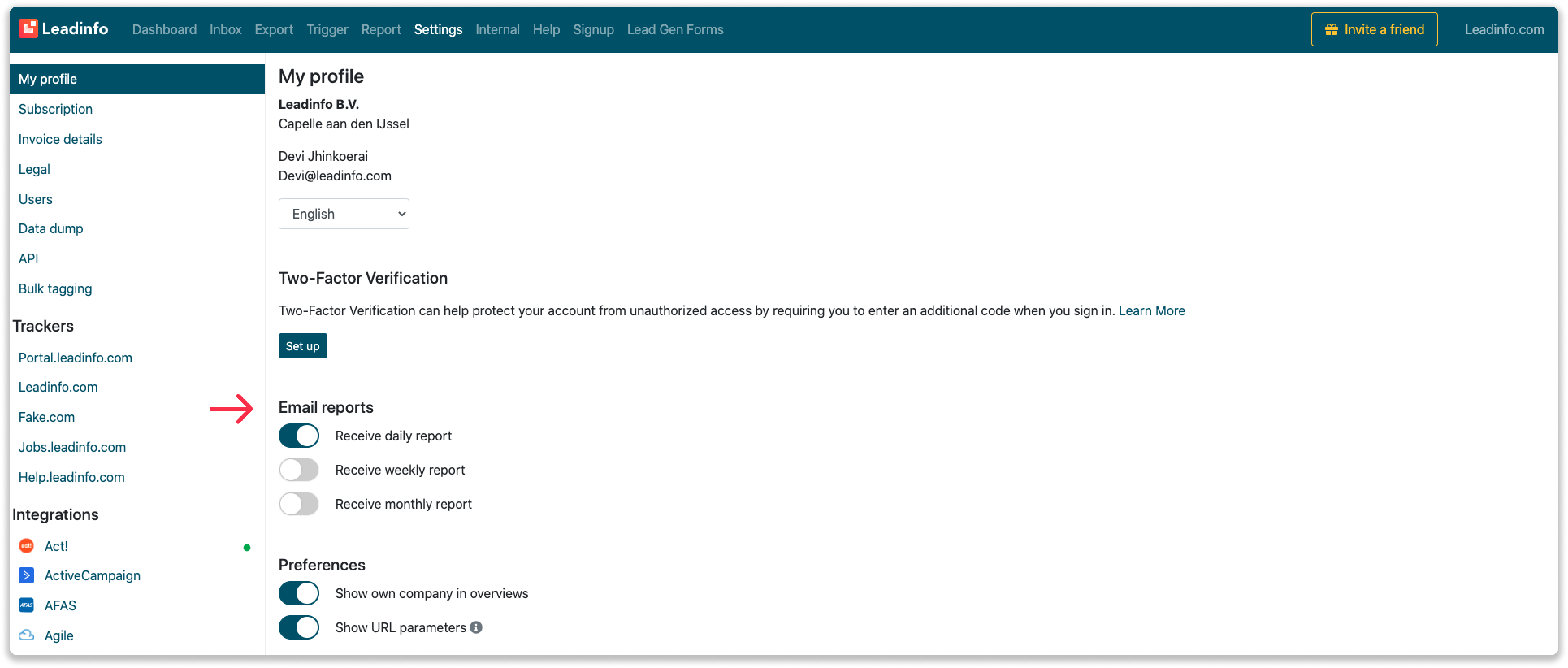Open Bulk tagging in the sidebar
Image resolution: width=1568 pixels, height=668 pixels.
[55, 288]
